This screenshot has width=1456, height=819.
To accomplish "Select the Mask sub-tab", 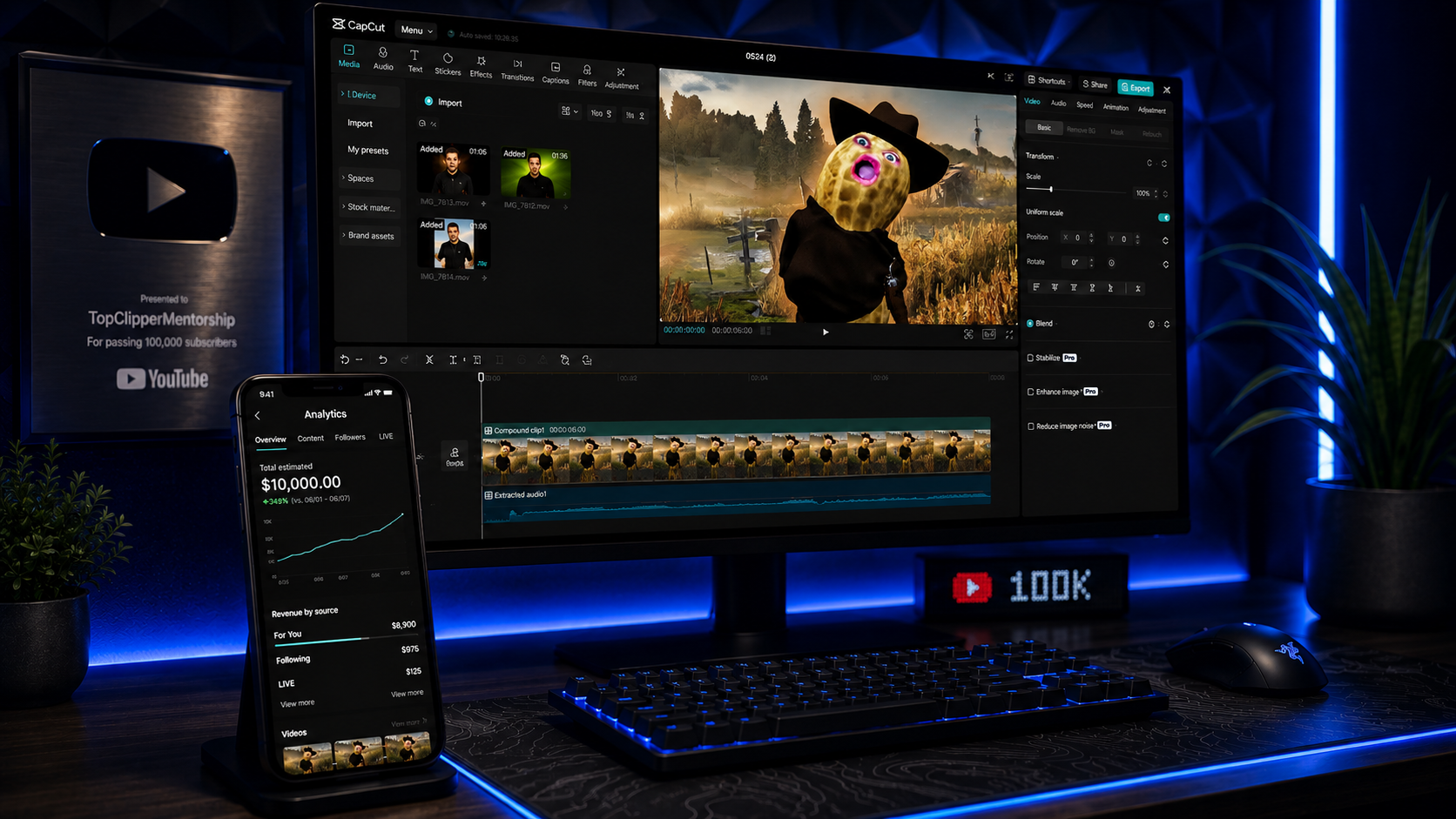I will point(1117,132).
